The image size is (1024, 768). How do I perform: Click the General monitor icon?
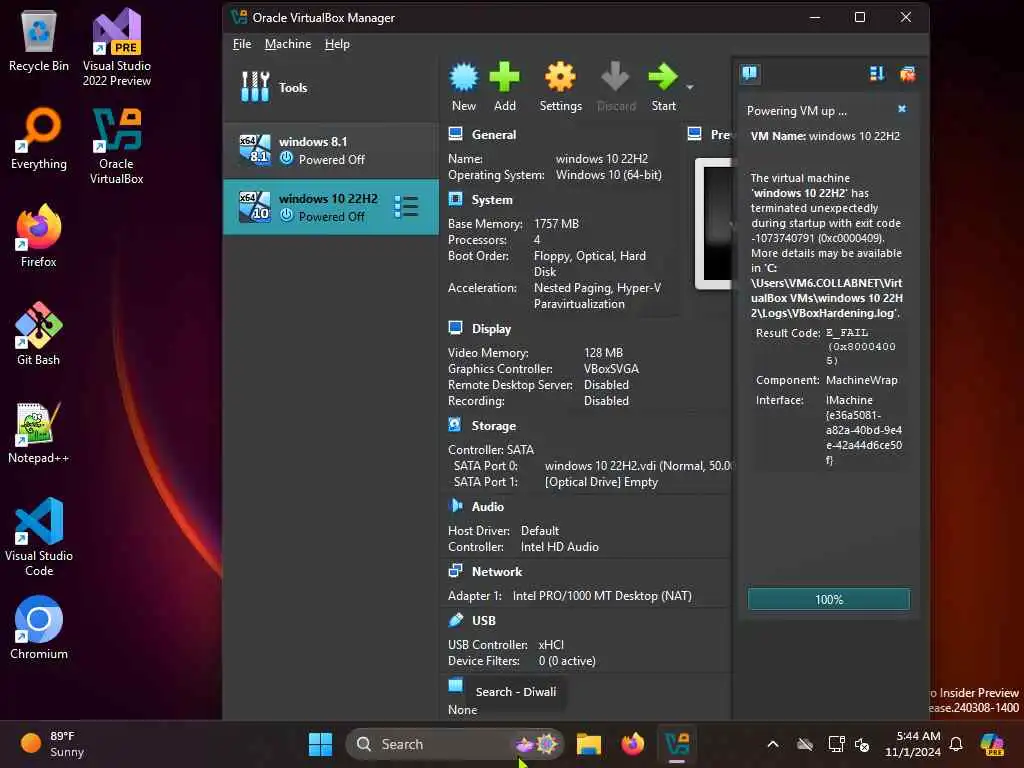455,134
